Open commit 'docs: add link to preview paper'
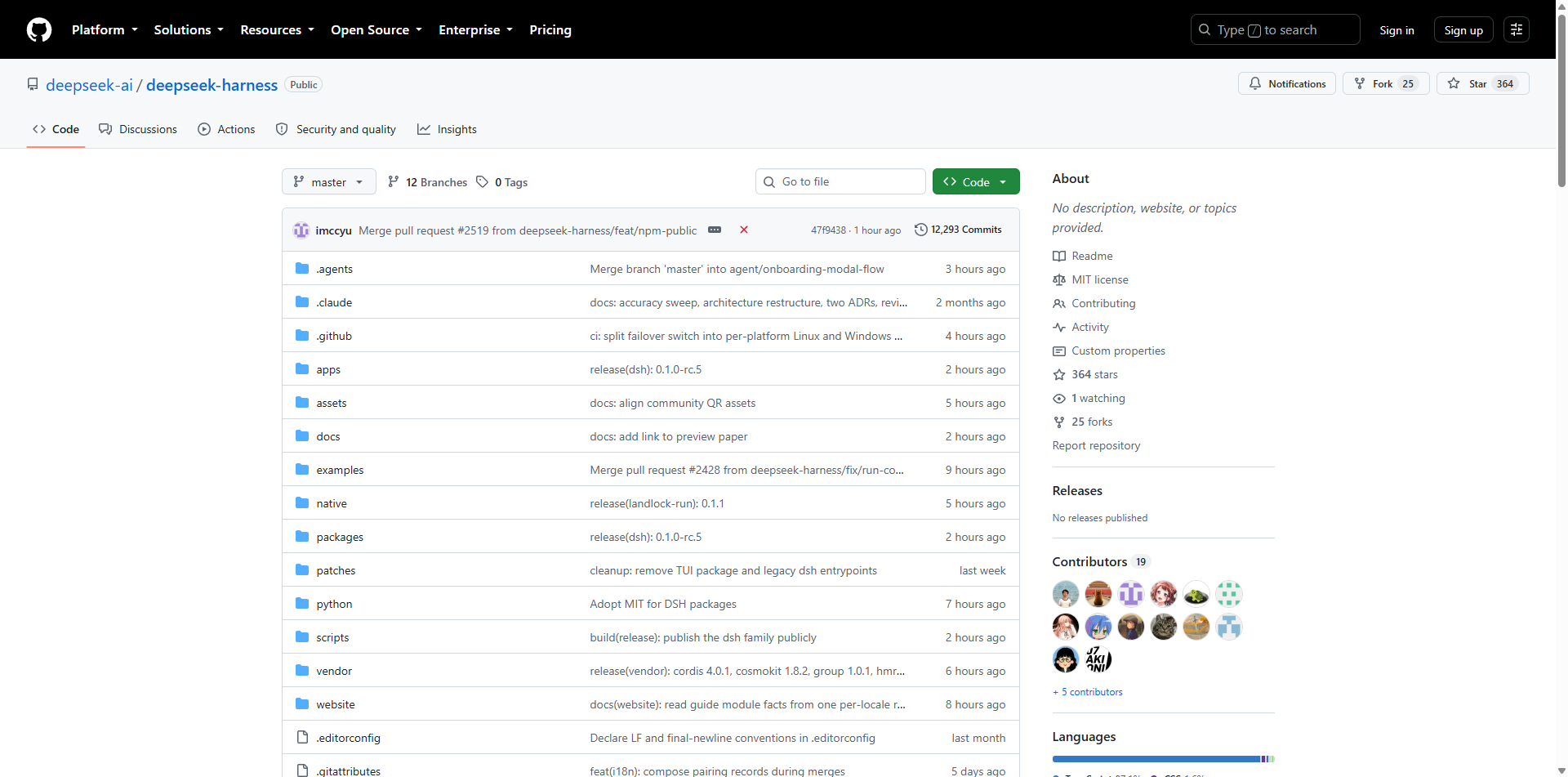 pyautogui.click(x=669, y=436)
